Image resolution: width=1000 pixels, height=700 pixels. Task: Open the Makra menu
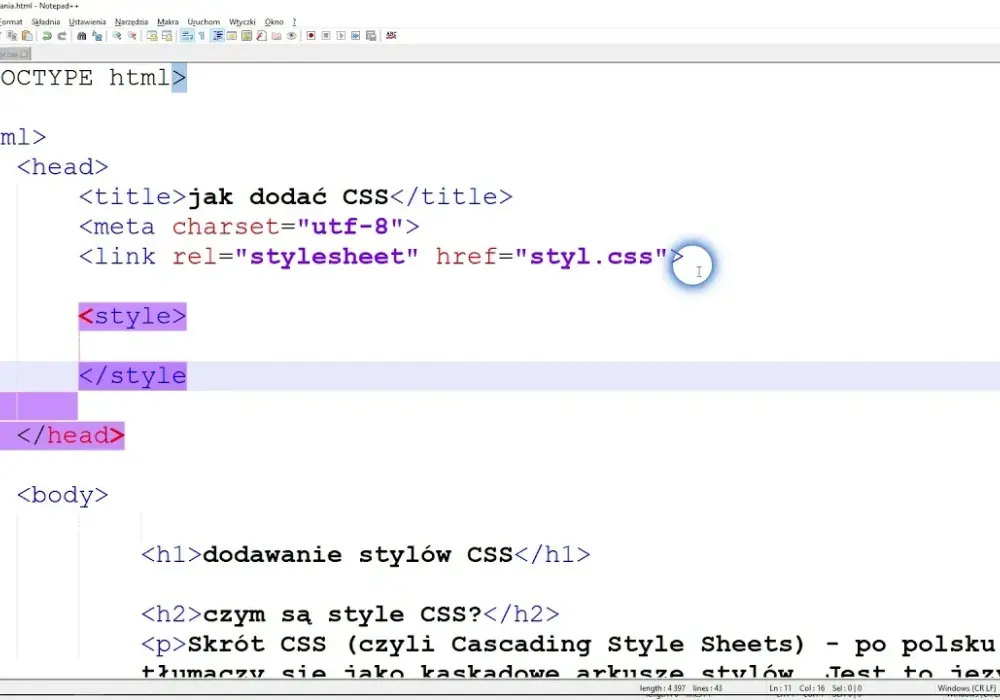(x=168, y=22)
